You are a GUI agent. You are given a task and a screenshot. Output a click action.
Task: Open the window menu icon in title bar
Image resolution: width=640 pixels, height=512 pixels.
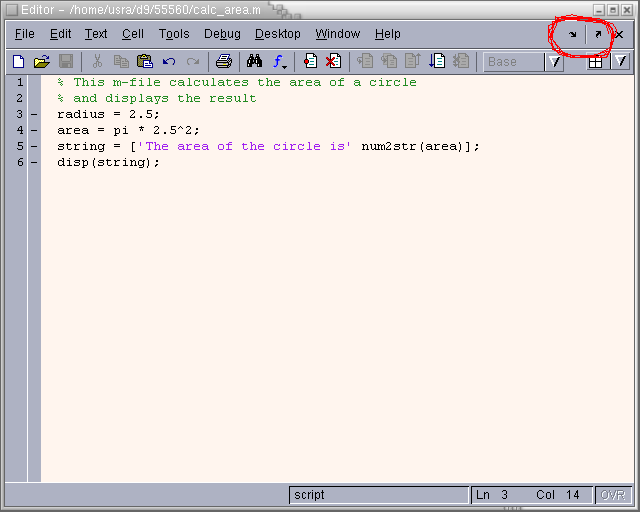(x=12, y=10)
